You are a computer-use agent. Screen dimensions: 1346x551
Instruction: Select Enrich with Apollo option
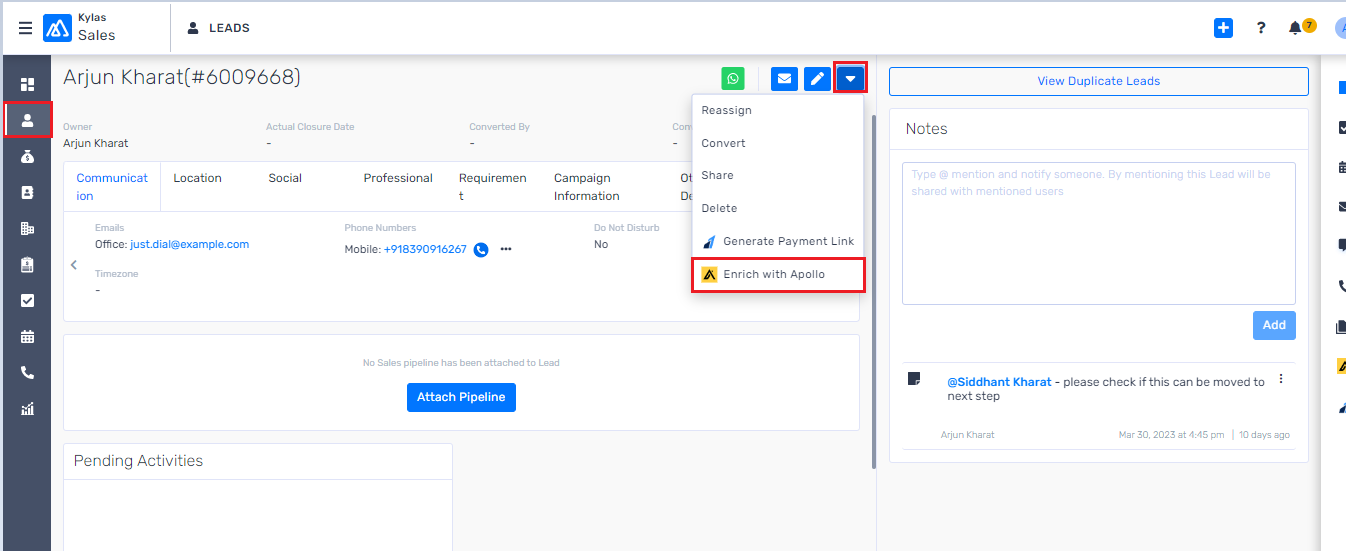777,274
